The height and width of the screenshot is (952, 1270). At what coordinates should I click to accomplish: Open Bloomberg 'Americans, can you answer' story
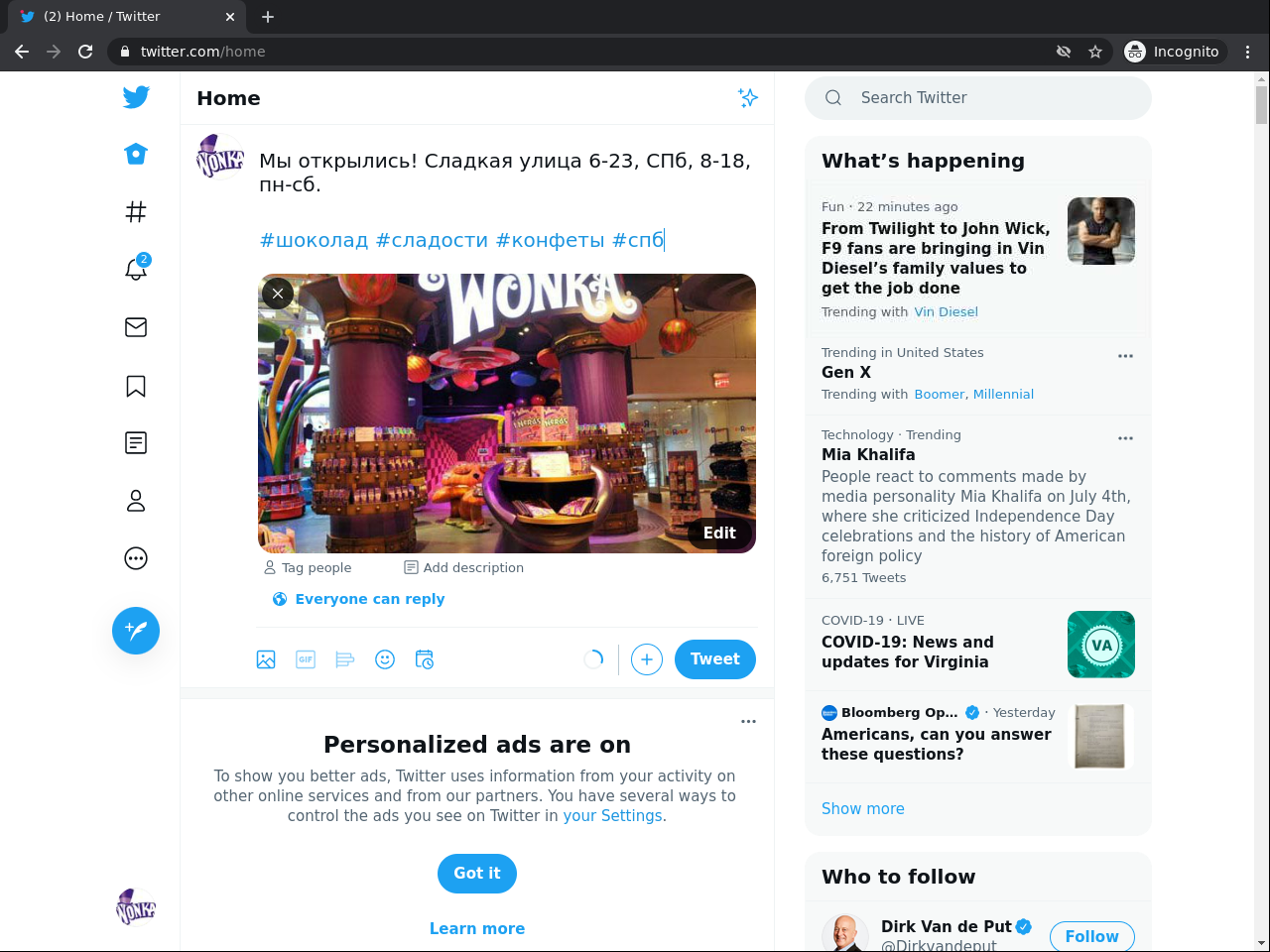pyautogui.click(x=937, y=744)
